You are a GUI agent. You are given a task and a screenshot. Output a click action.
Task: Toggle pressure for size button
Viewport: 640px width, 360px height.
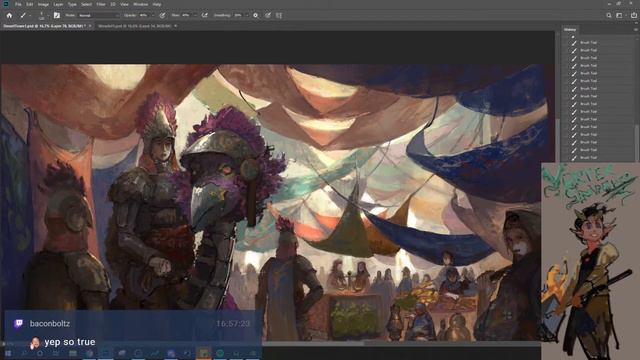(x=268, y=16)
